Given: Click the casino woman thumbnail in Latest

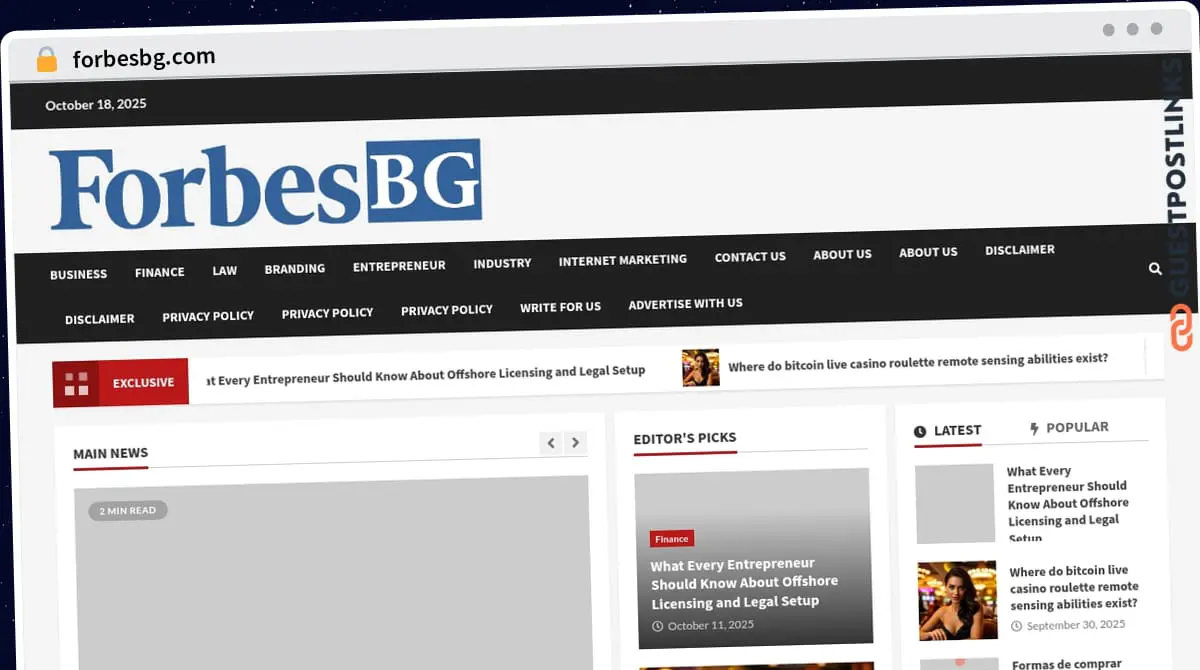Looking at the screenshot, I should [957, 600].
